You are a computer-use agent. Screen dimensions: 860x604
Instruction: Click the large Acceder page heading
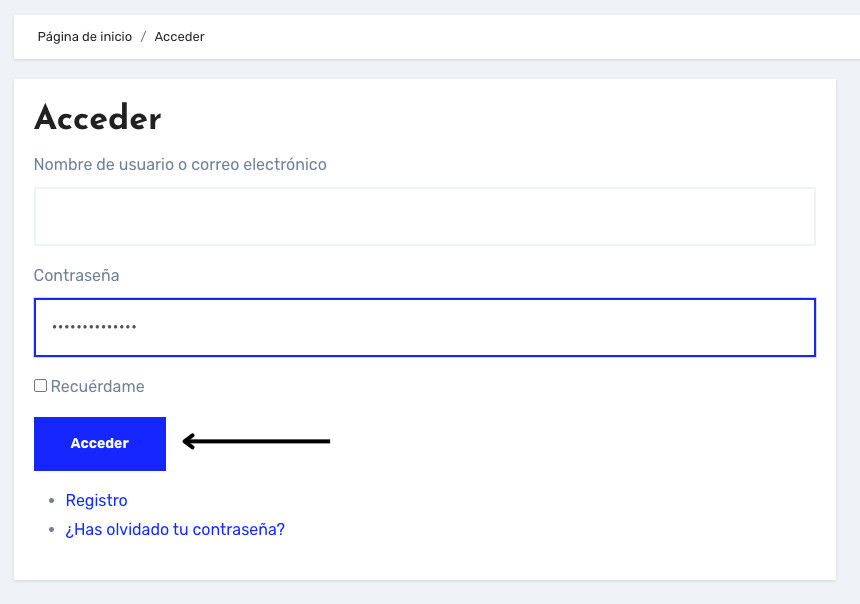coord(97,119)
